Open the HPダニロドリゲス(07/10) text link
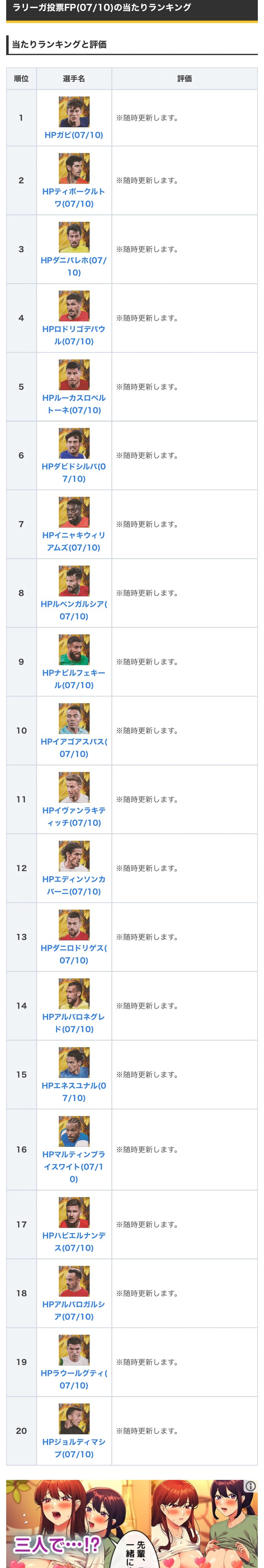This screenshot has width=264, height=1568. [x=74, y=954]
